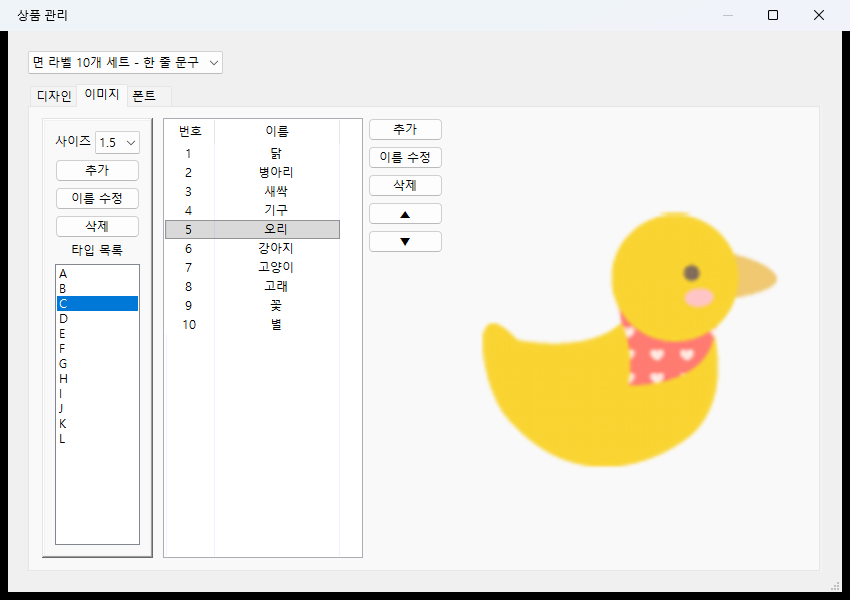Select highlighted type C in 타입 목록
The width and height of the screenshot is (850, 600).
[97, 304]
